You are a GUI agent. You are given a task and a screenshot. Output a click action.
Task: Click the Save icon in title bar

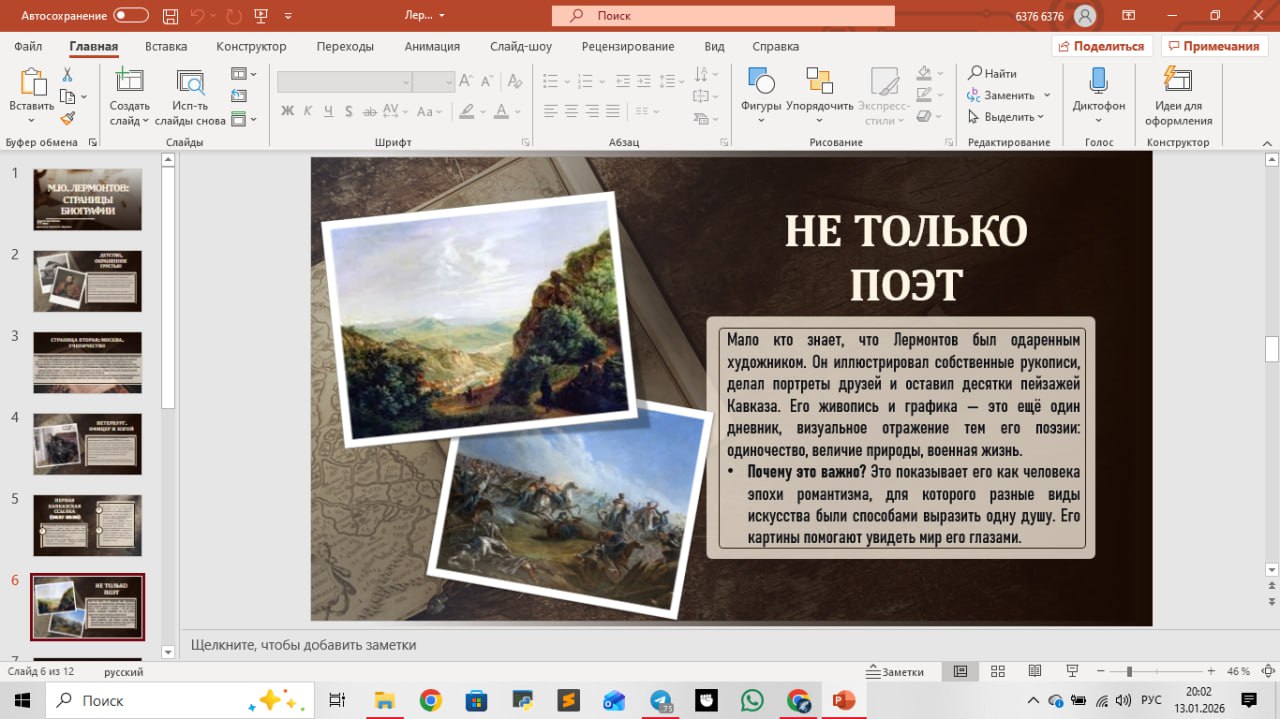tap(169, 16)
